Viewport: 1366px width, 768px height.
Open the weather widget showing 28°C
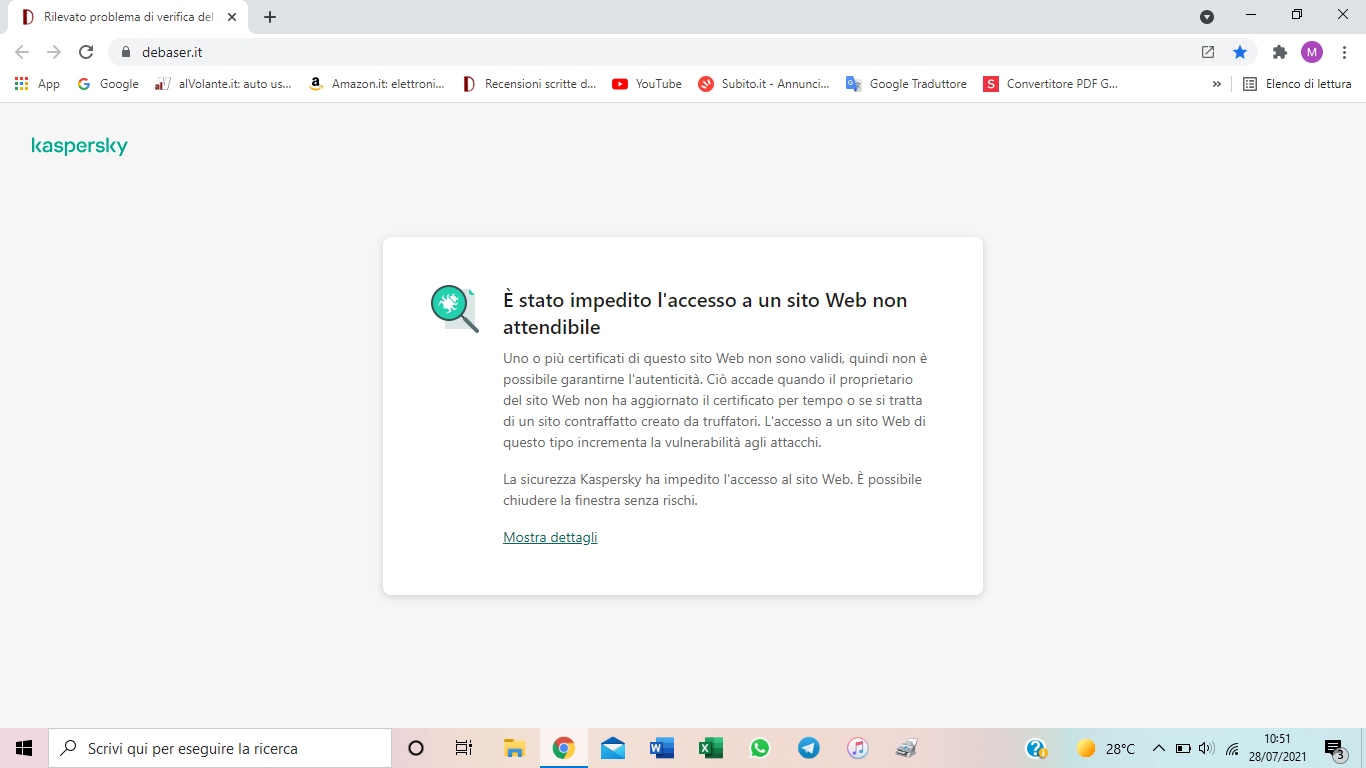click(1106, 748)
